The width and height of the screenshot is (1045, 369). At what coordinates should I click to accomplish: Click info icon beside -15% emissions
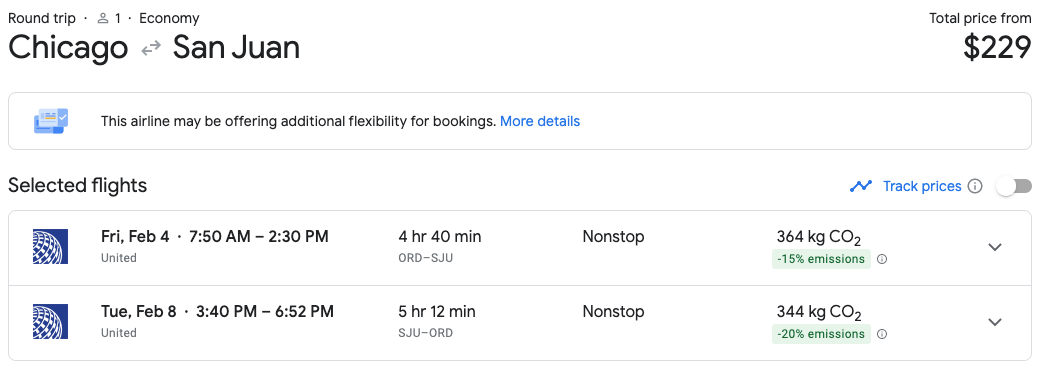pos(882,260)
